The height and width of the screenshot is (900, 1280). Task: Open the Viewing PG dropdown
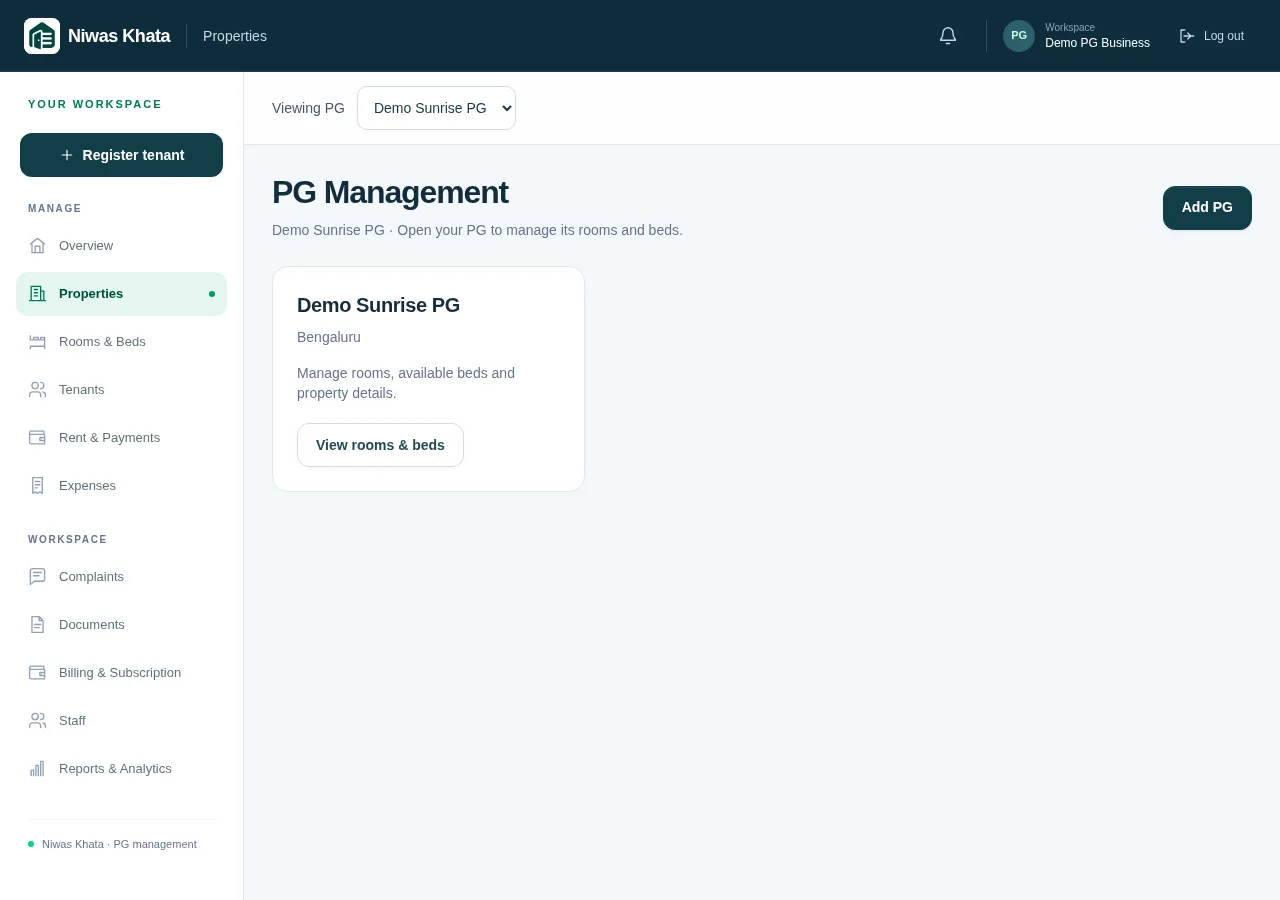tap(436, 108)
